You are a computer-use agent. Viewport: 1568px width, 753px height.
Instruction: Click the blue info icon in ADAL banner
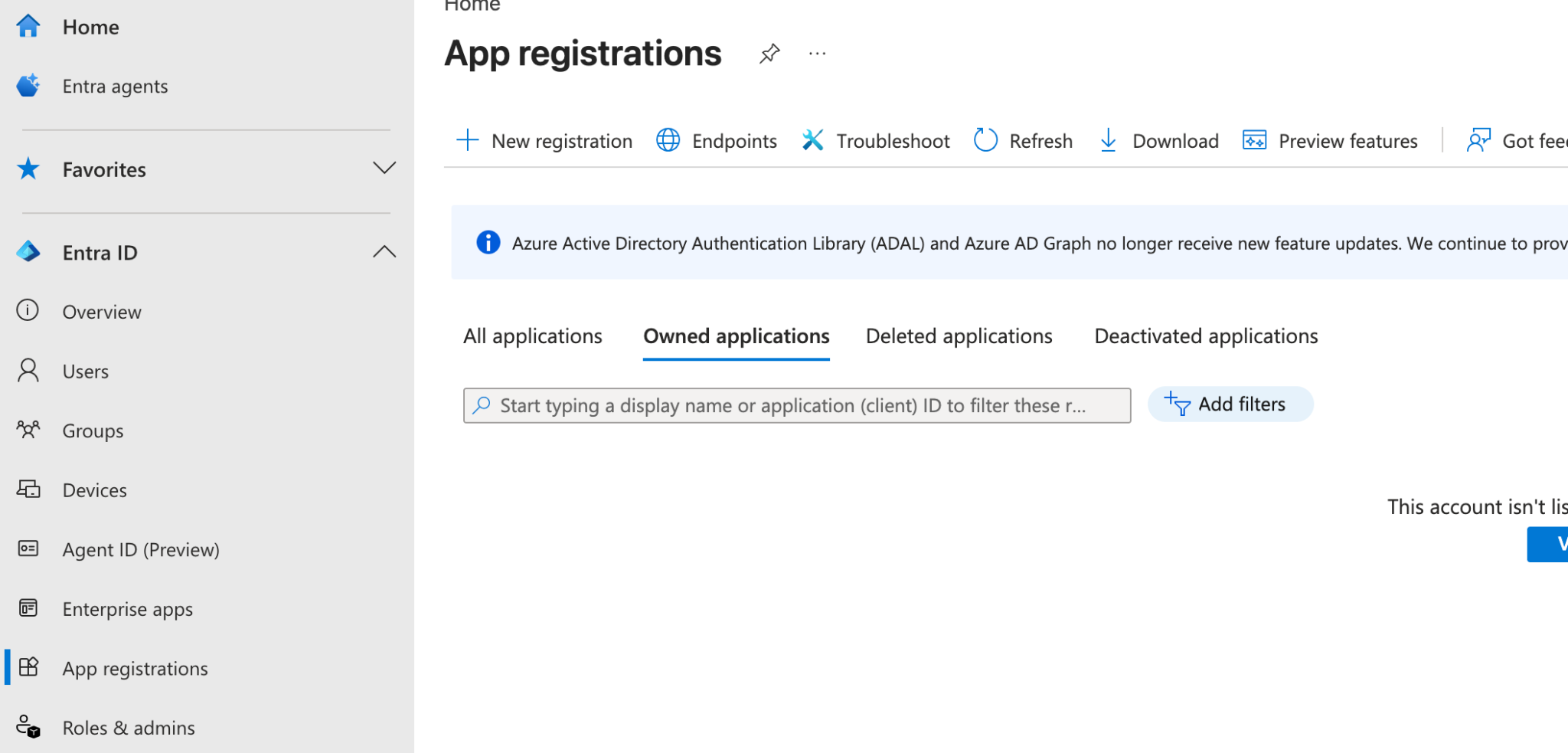coord(488,242)
